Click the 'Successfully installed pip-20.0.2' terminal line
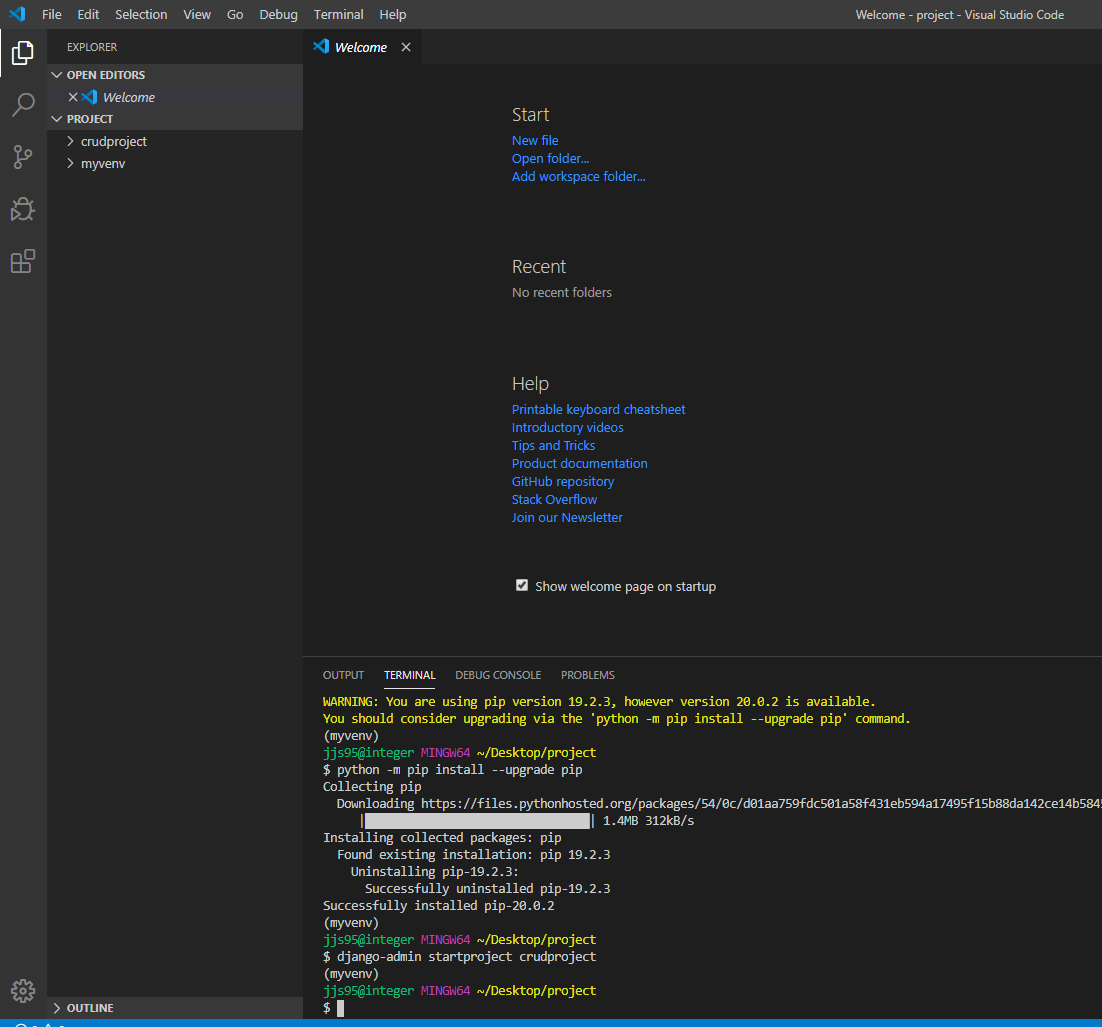The image size is (1102, 1027). point(439,905)
